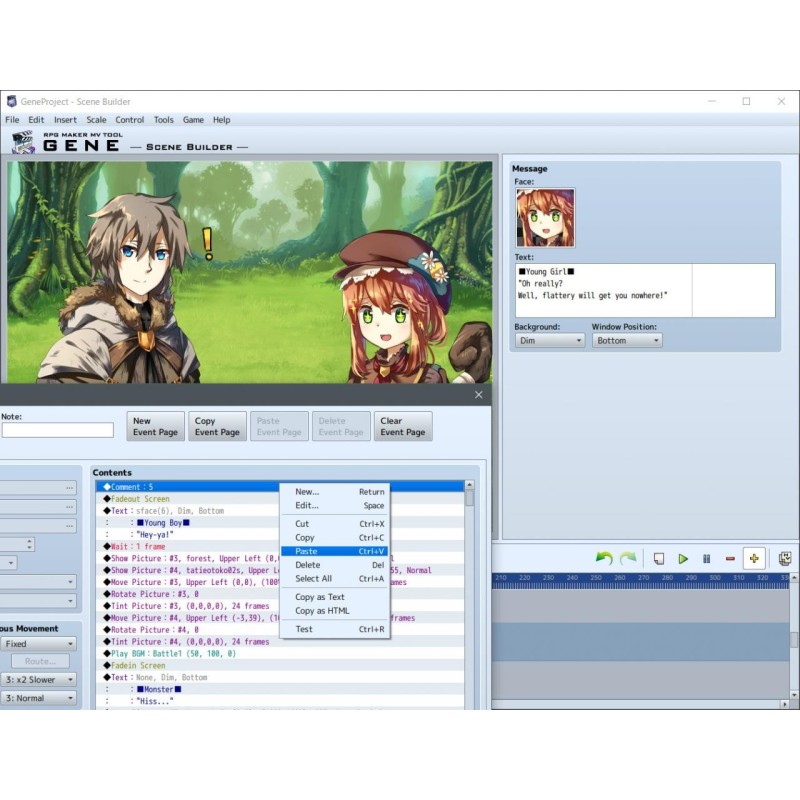Expand the Window Position dropdown
The image size is (800, 800).
[x=626, y=340]
